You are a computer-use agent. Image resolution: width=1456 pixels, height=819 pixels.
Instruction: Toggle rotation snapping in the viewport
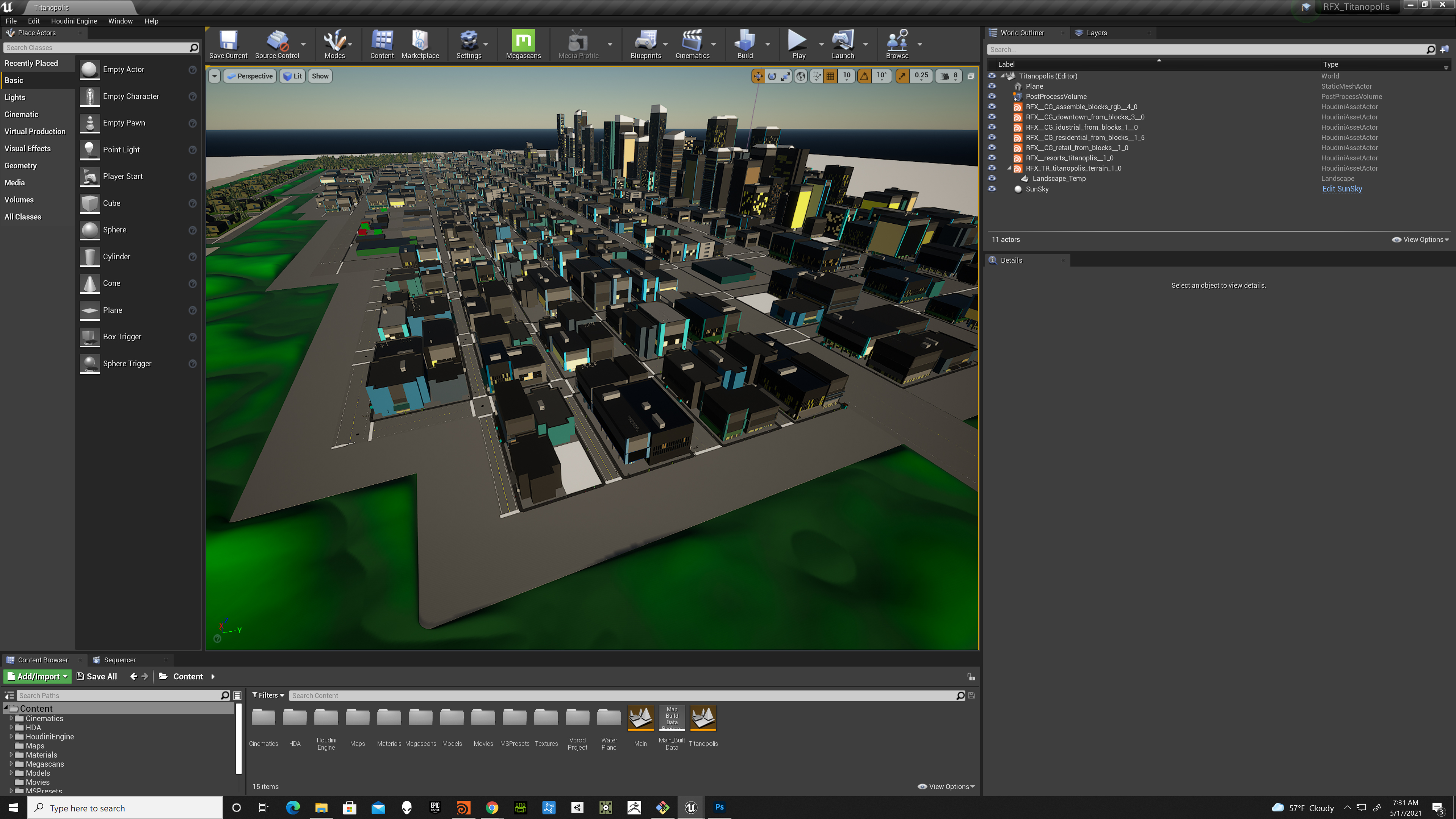pyautogui.click(x=864, y=76)
